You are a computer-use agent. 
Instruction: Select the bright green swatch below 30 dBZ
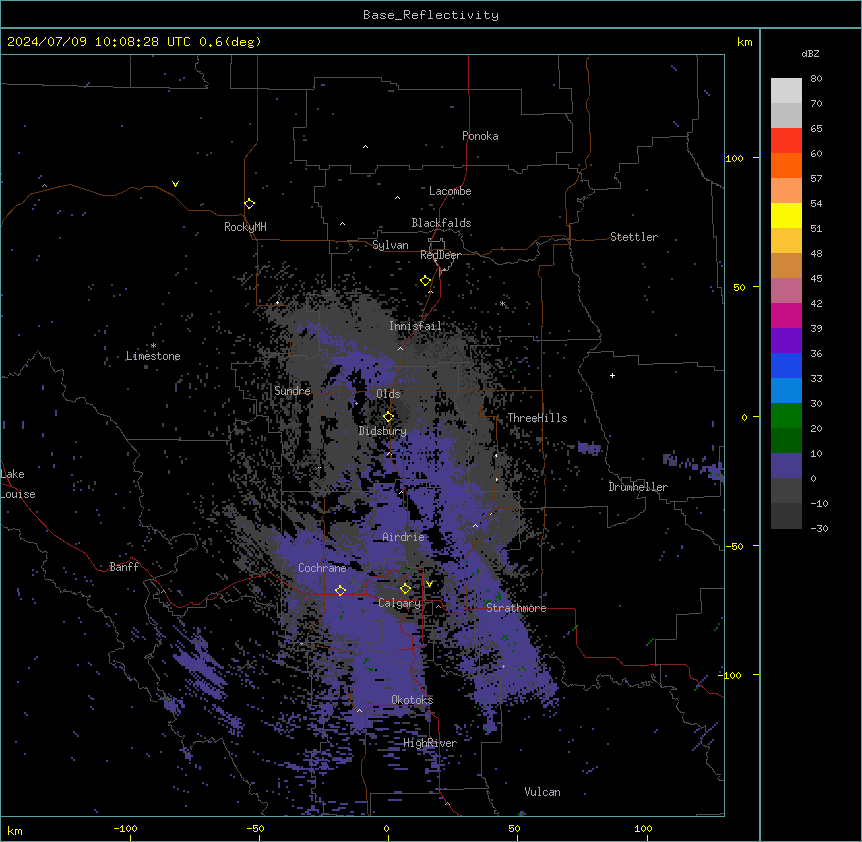(786, 416)
